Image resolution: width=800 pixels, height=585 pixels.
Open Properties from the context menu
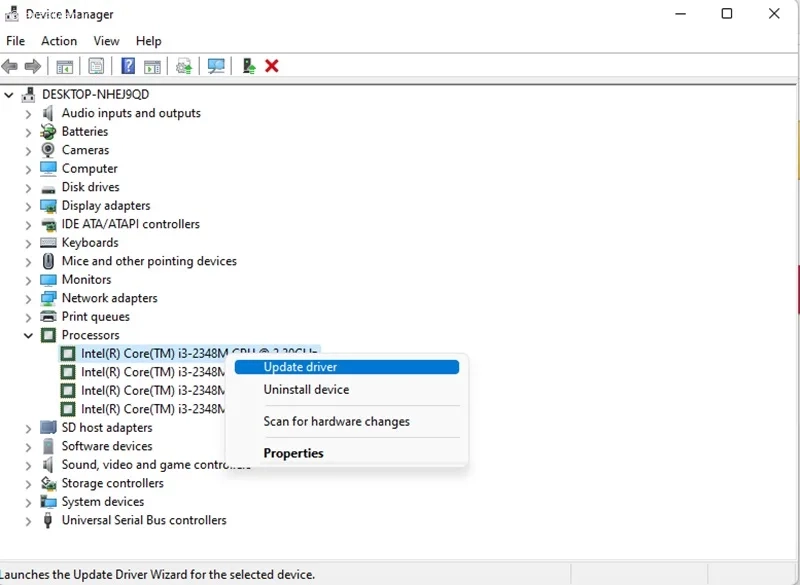tap(293, 453)
